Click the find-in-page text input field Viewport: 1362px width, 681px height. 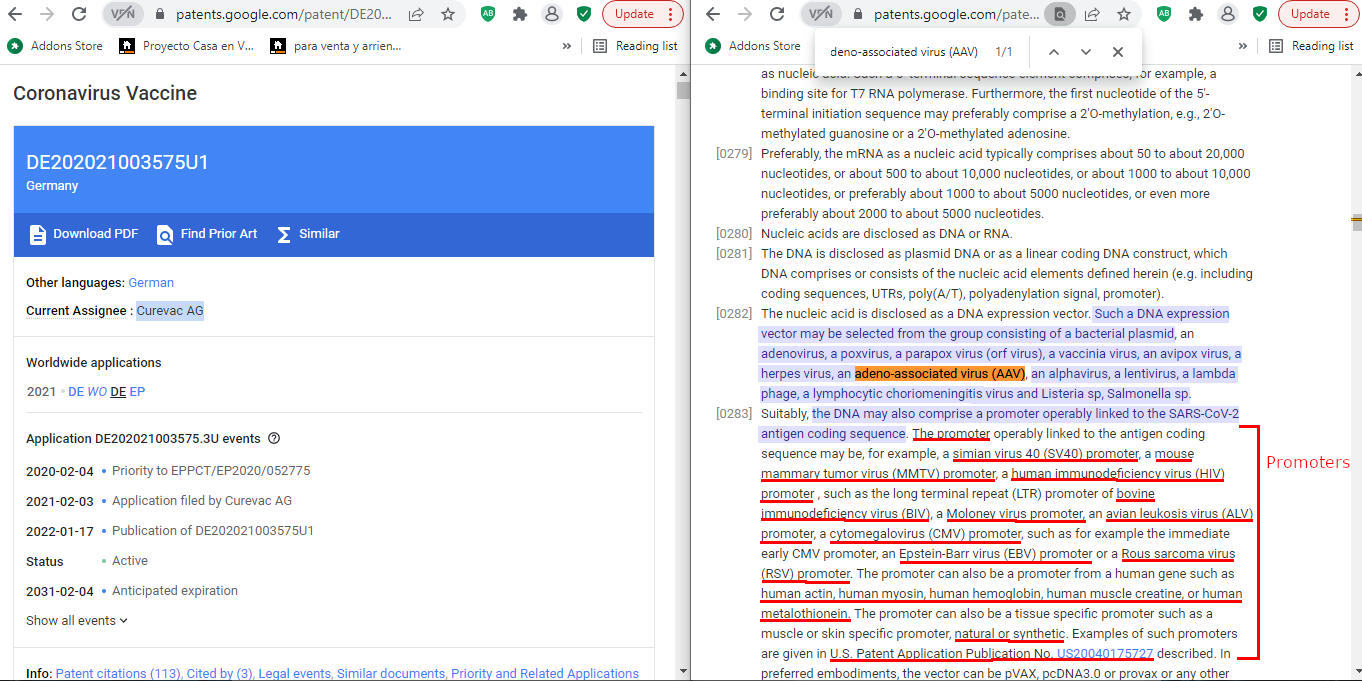903,52
